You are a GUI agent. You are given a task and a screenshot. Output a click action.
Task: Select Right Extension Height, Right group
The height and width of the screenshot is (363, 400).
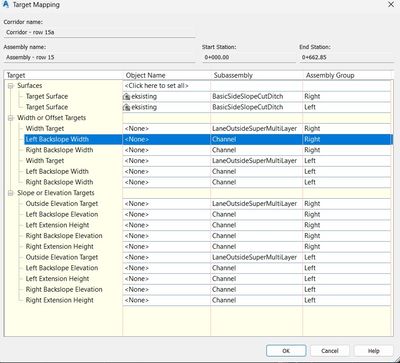pos(60,246)
